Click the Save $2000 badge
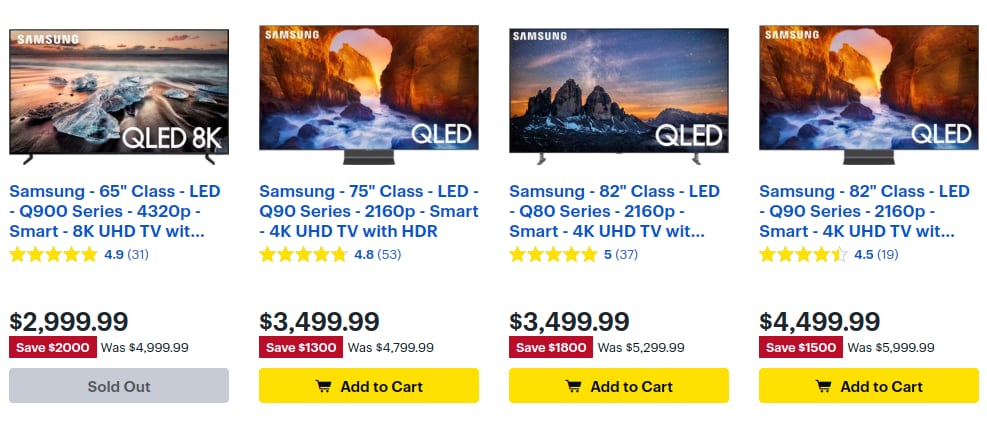 click(x=51, y=348)
